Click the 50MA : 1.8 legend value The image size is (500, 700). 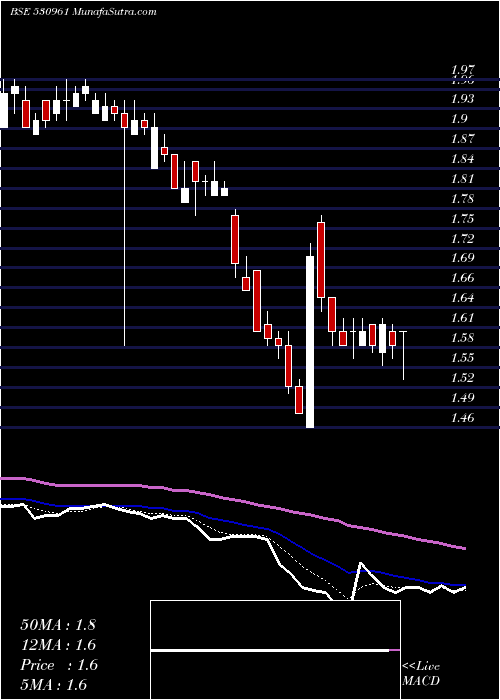(x=58, y=625)
